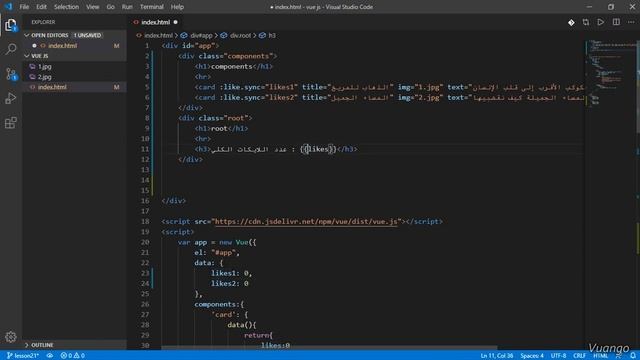Open the Run menu
The height and width of the screenshot is (360, 640).
pos(127,7)
